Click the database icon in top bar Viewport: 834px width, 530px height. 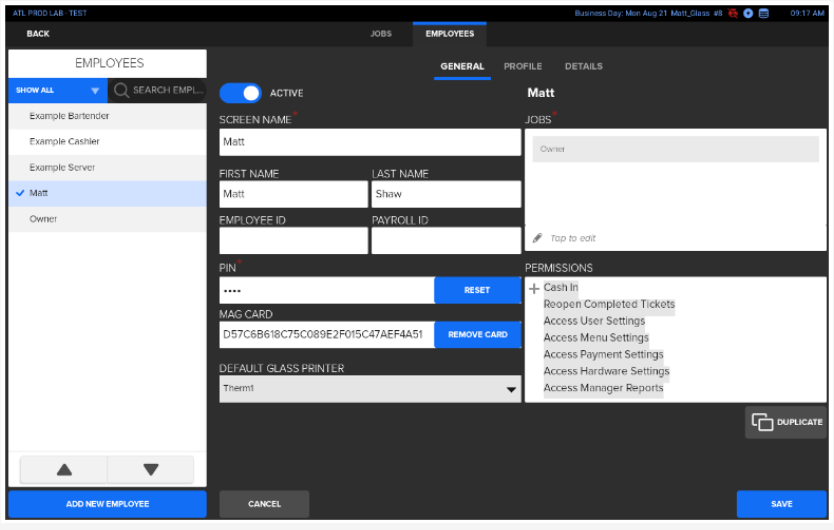click(764, 13)
